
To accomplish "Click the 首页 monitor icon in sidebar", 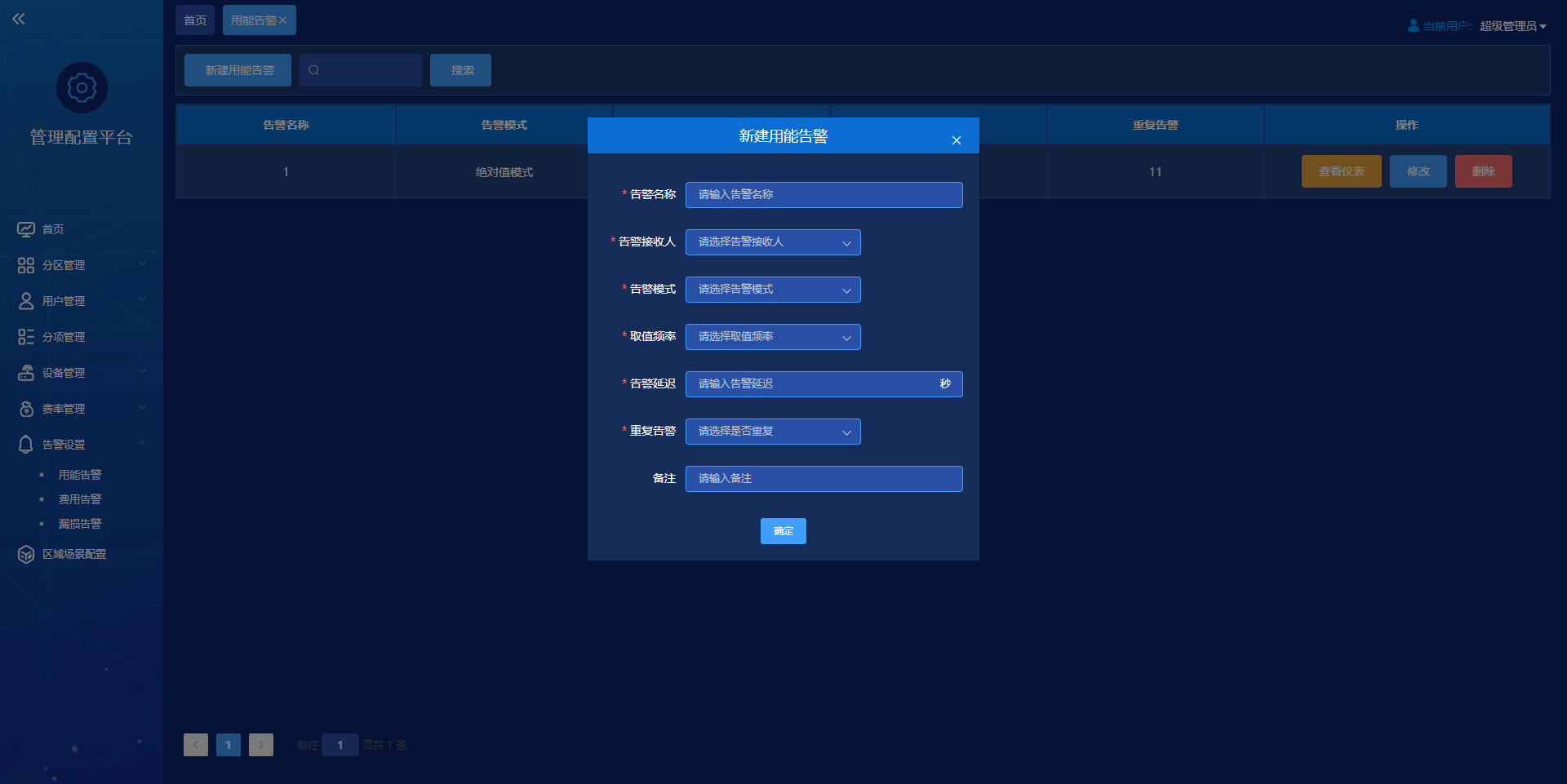I will point(26,229).
